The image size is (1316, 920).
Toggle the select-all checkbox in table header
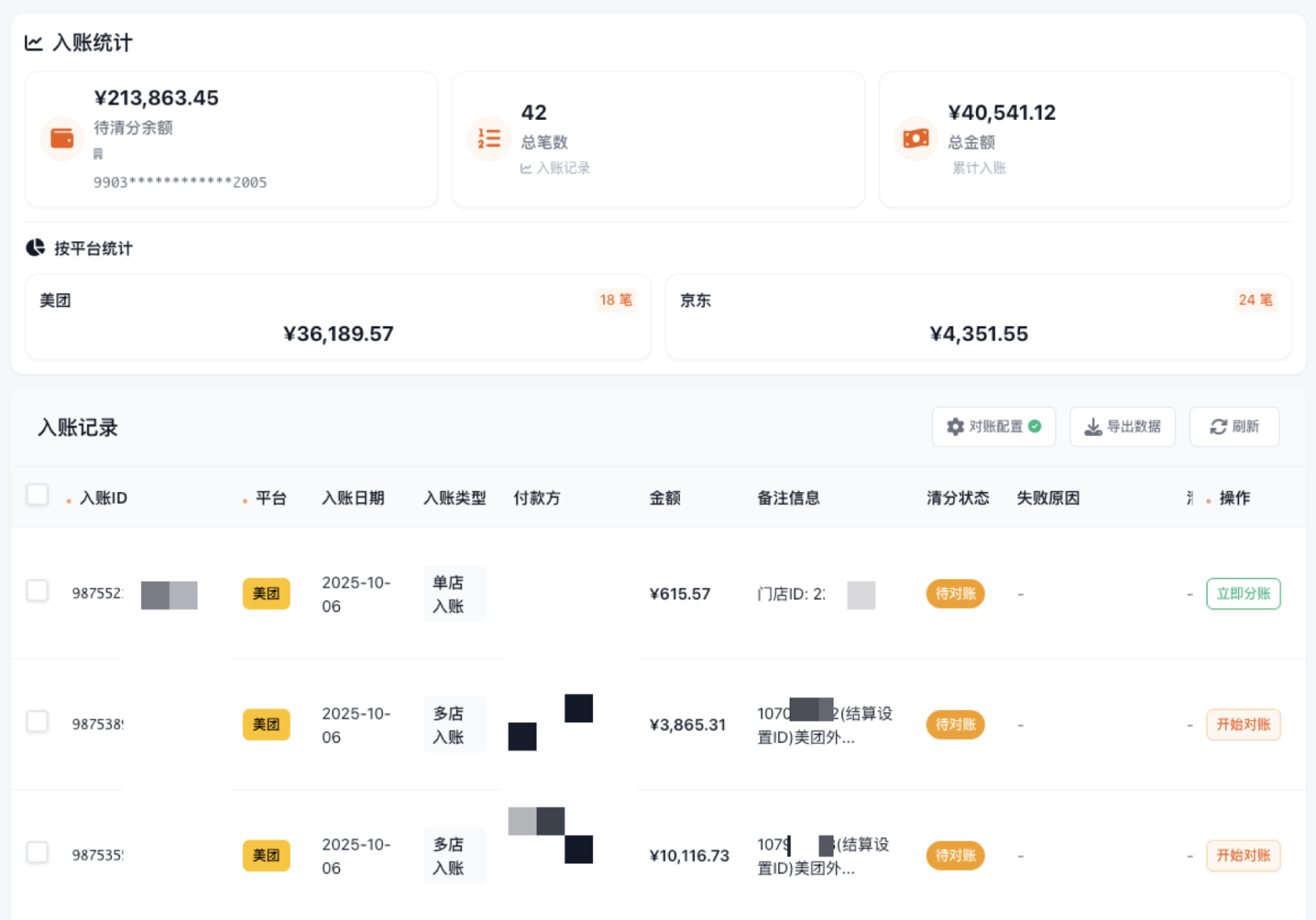38,495
